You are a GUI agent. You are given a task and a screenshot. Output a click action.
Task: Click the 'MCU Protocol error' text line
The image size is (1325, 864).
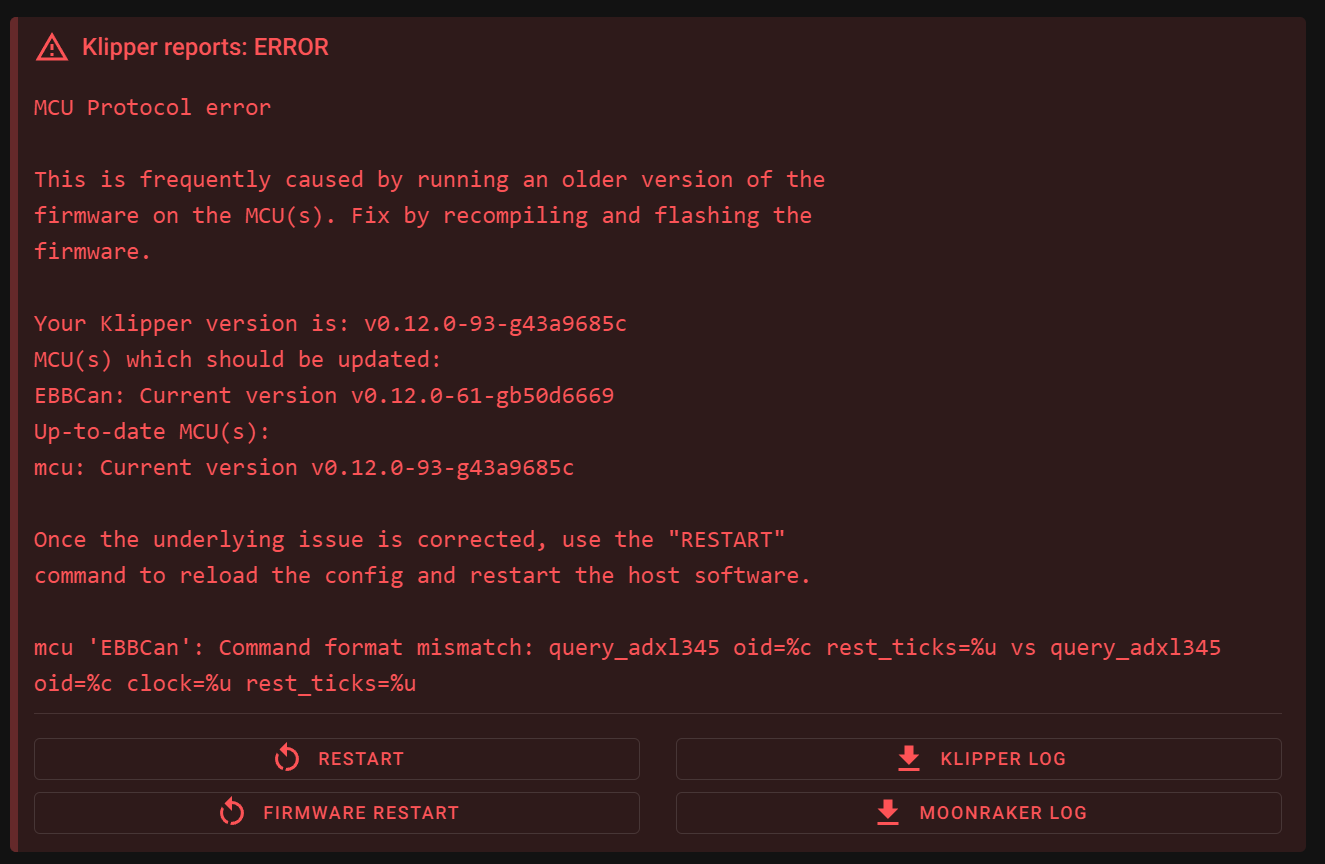153,107
